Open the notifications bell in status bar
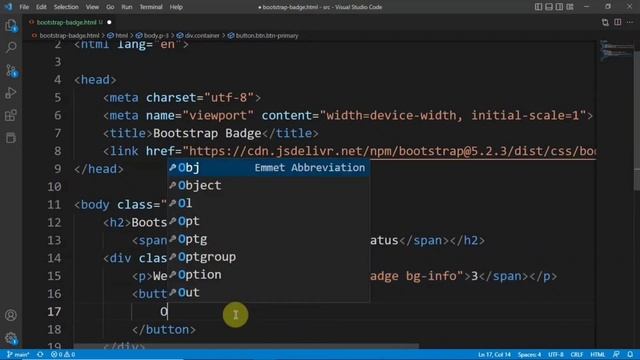The width and height of the screenshot is (640, 360). [631, 355]
